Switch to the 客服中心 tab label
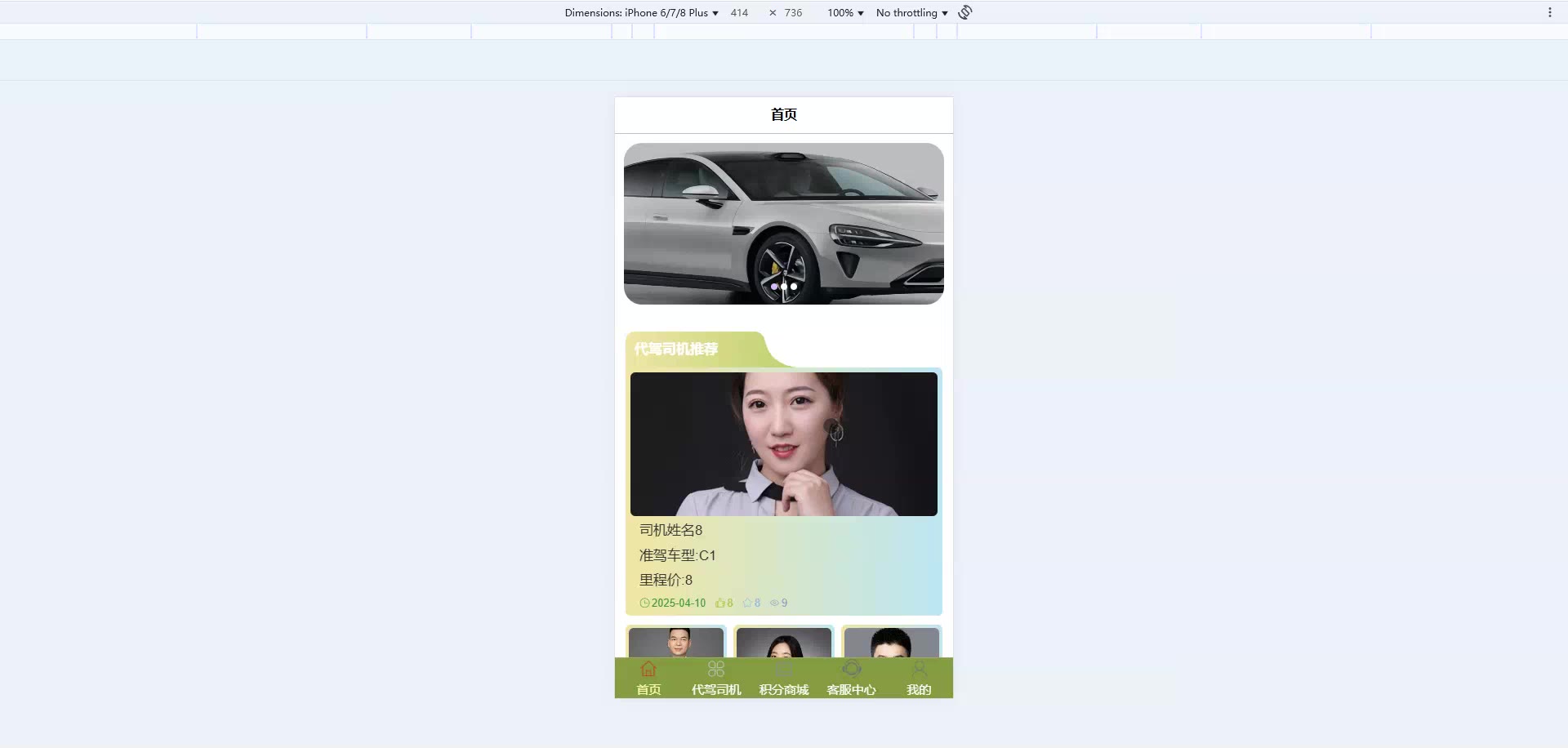 [x=852, y=690]
